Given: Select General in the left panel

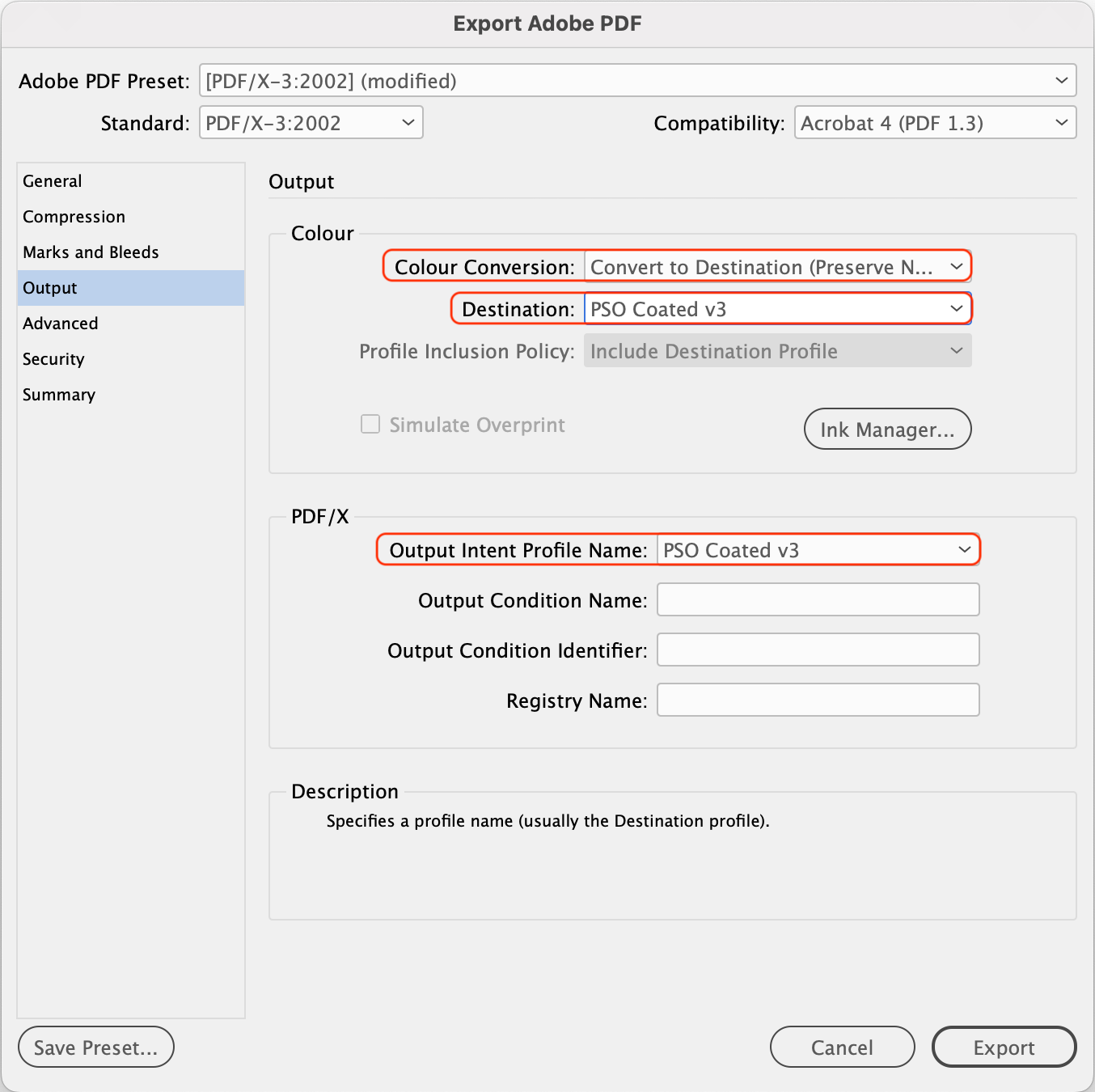Looking at the screenshot, I should click(x=53, y=181).
